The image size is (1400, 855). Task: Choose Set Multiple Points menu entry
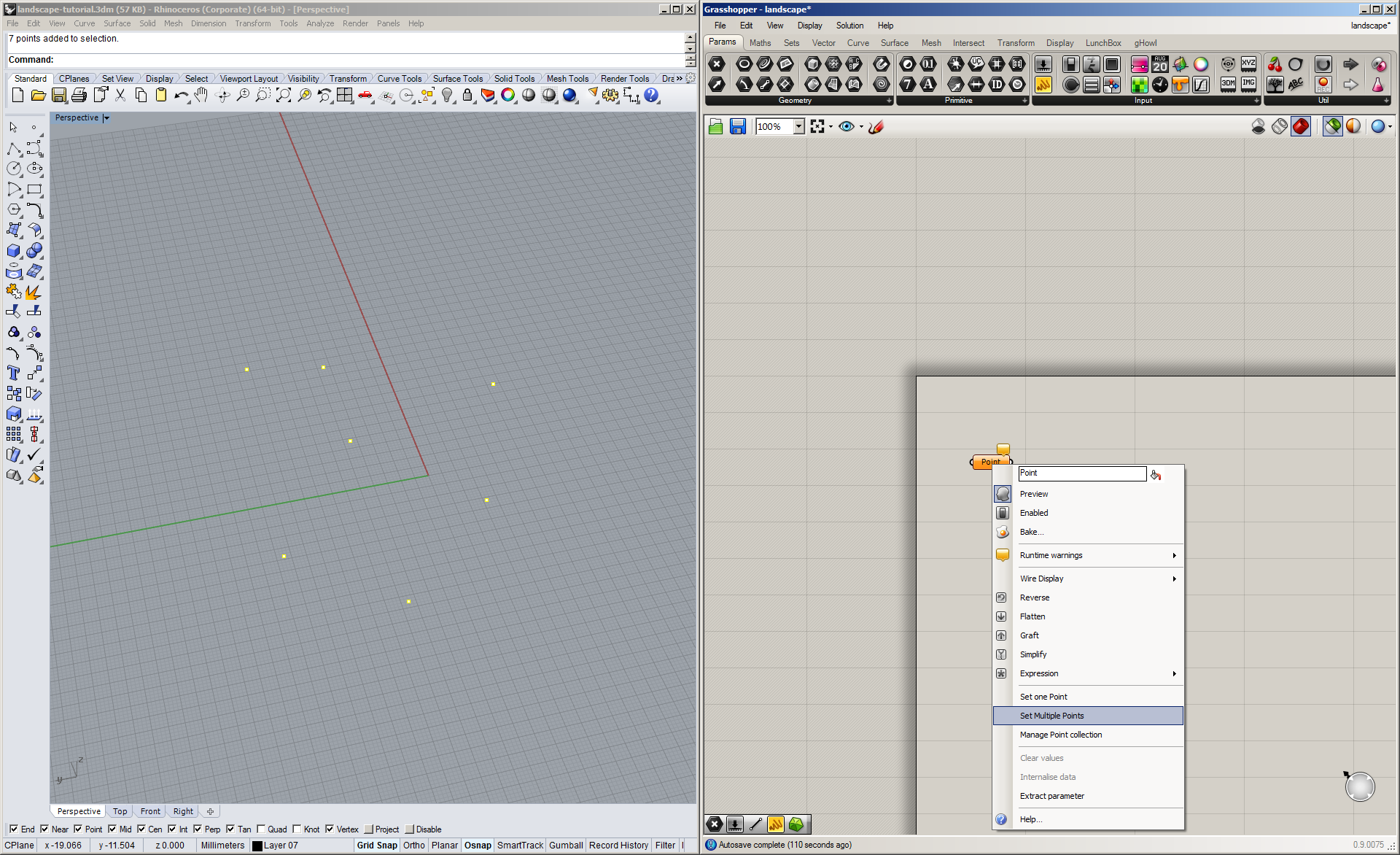[1051, 716]
